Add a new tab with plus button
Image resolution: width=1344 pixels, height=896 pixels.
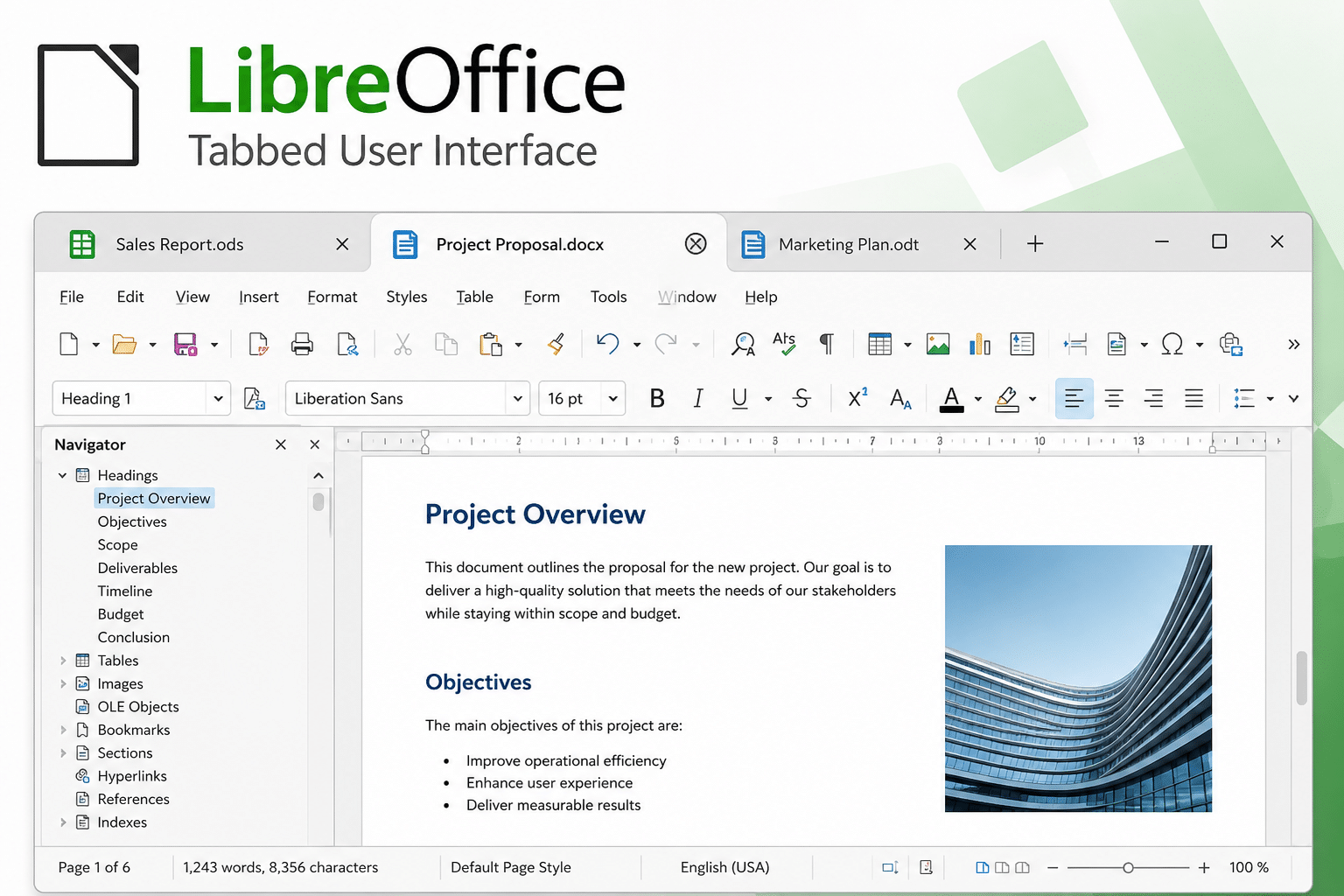coord(1035,243)
